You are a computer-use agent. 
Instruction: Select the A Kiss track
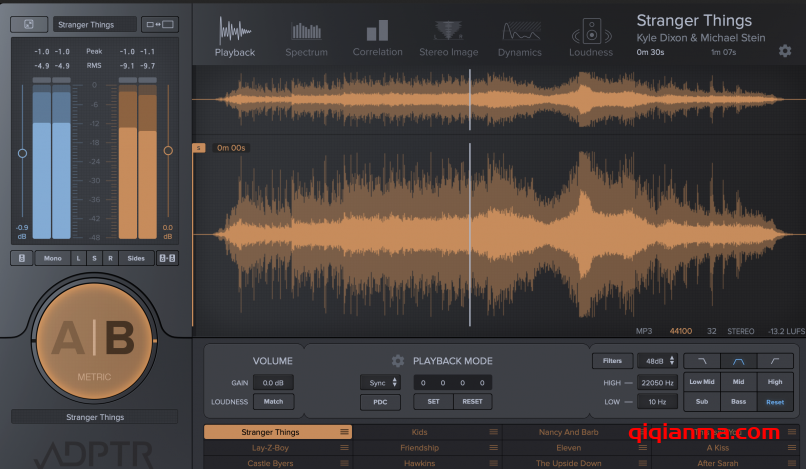pos(725,448)
